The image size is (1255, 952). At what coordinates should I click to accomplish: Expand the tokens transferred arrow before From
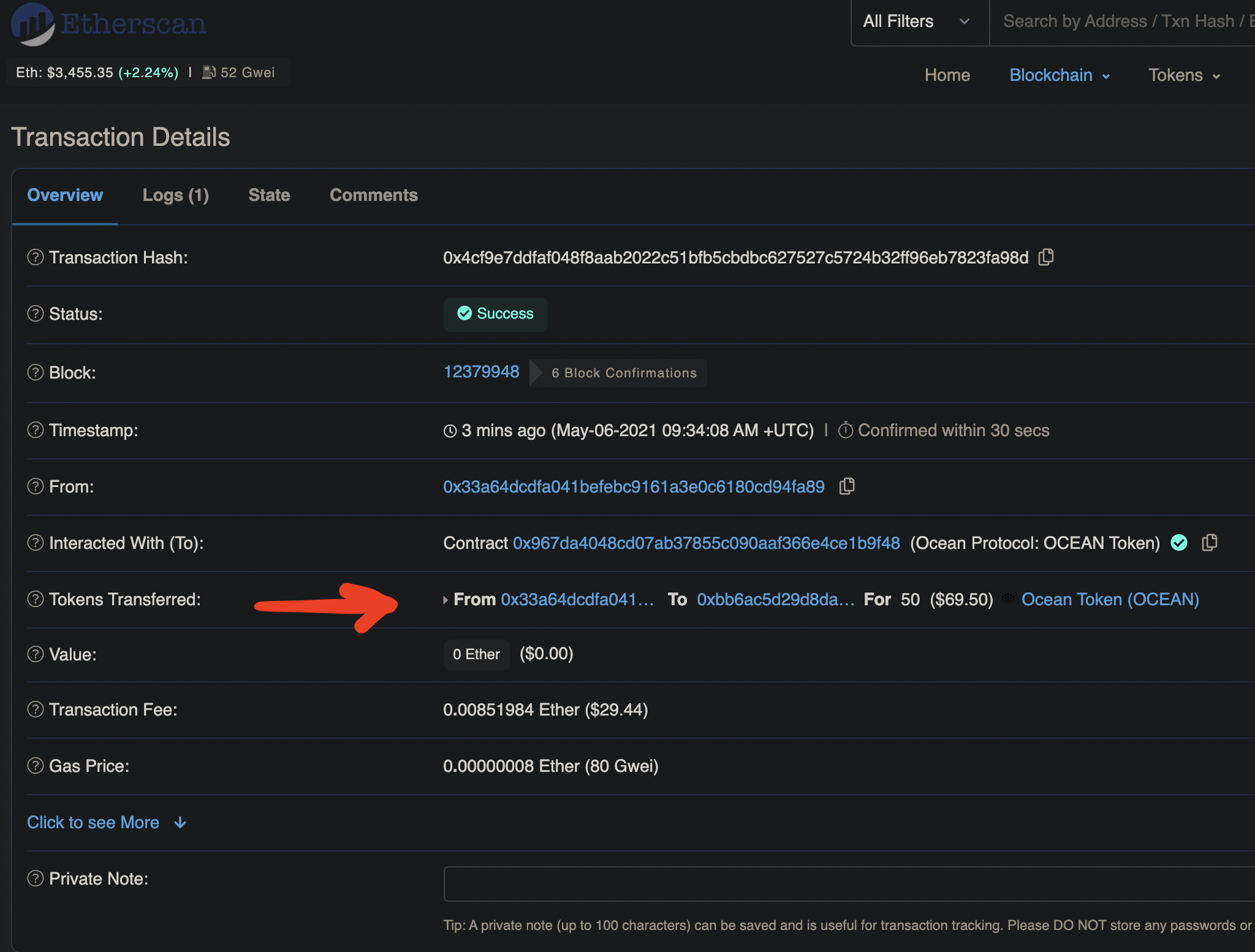(446, 600)
